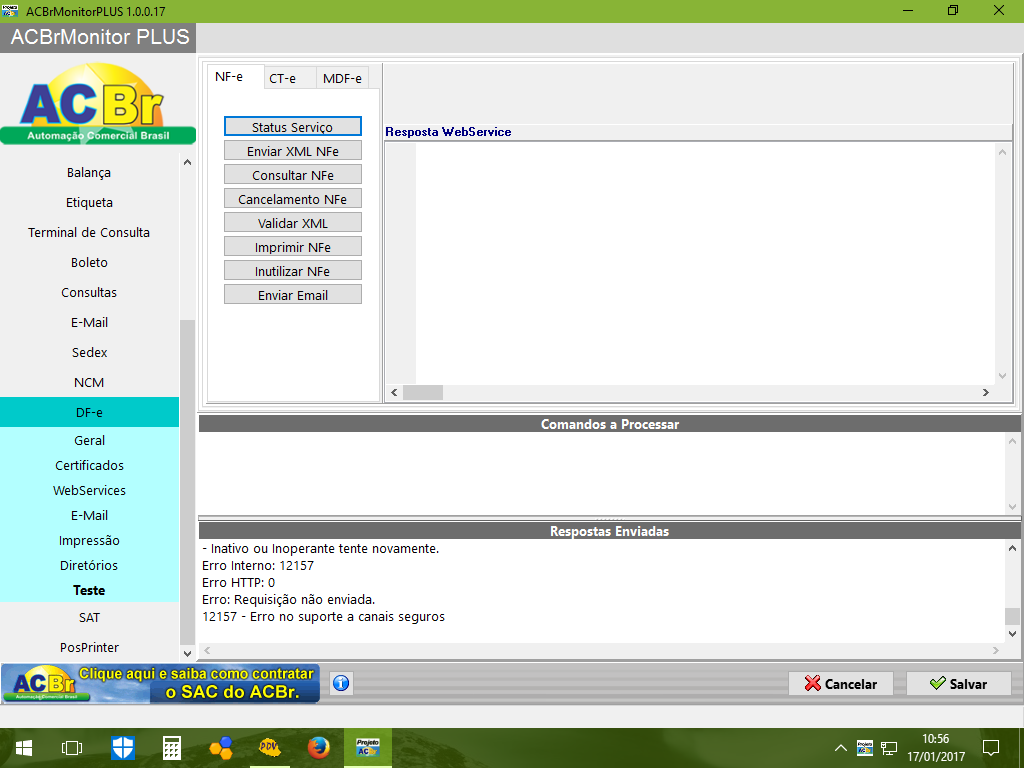Open Calculator from taskbar
The width and height of the screenshot is (1024, 768).
(x=172, y=748)
